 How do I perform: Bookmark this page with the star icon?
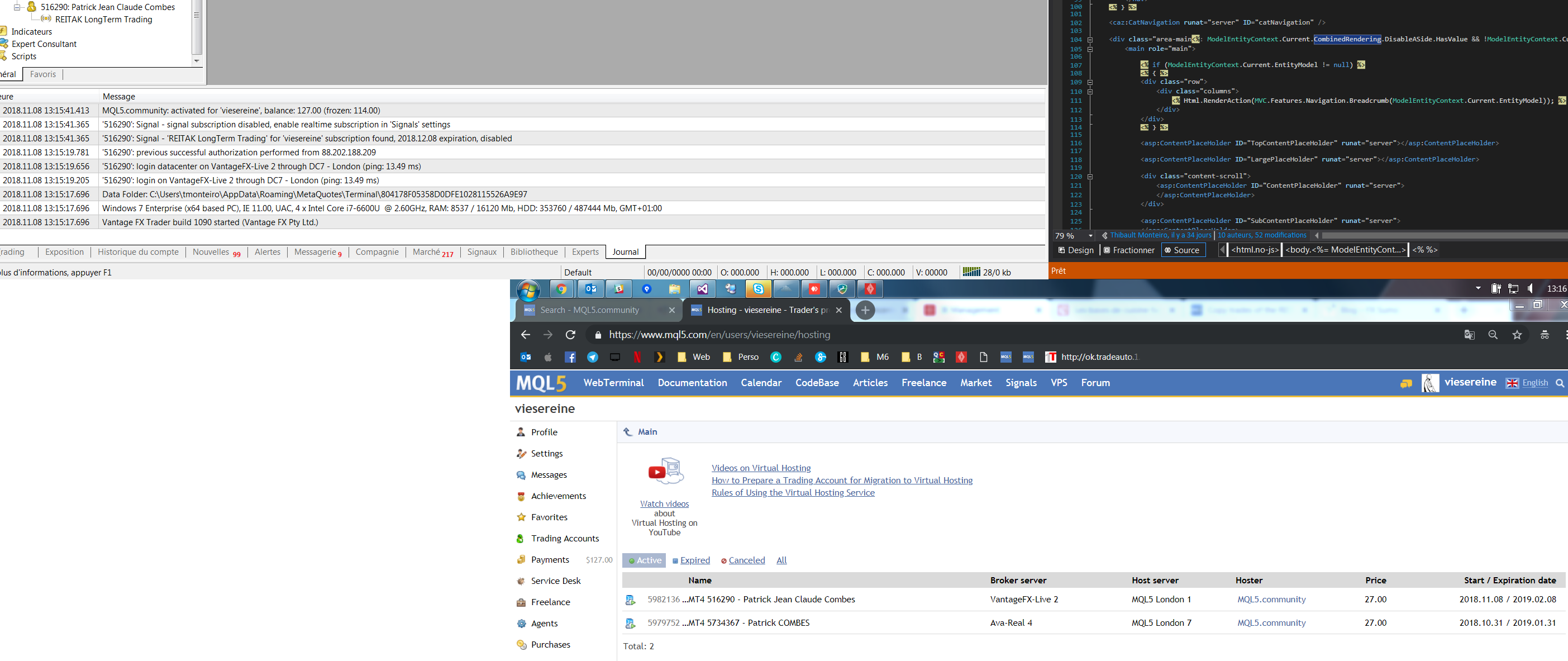1517,335
